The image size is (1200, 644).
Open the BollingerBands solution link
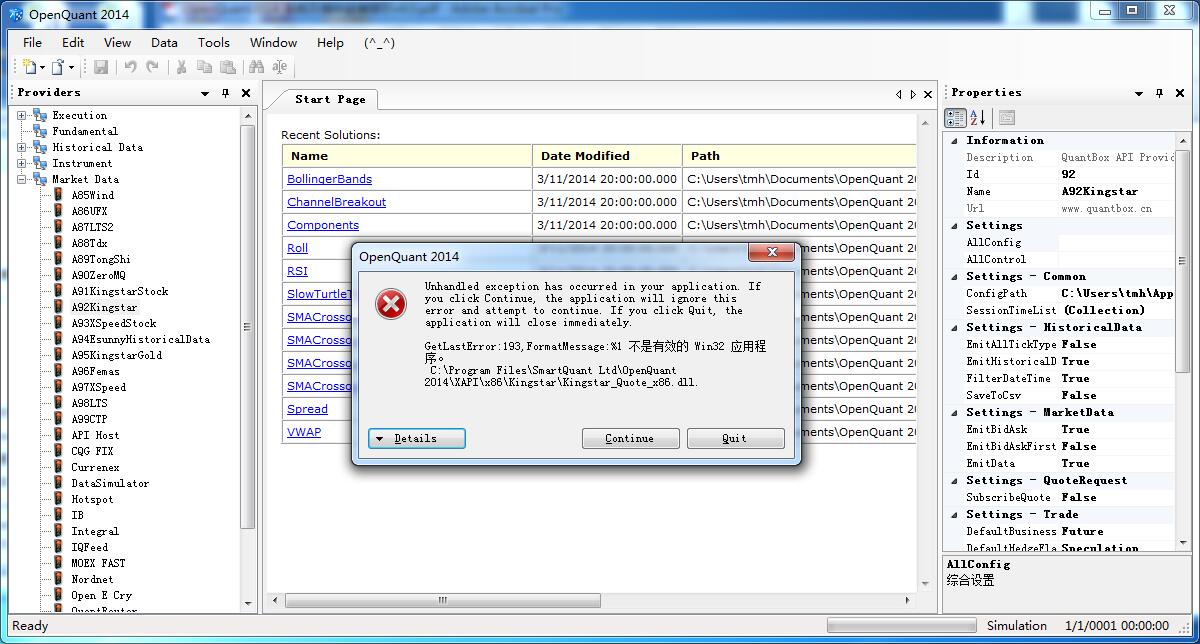click(329, 179)
